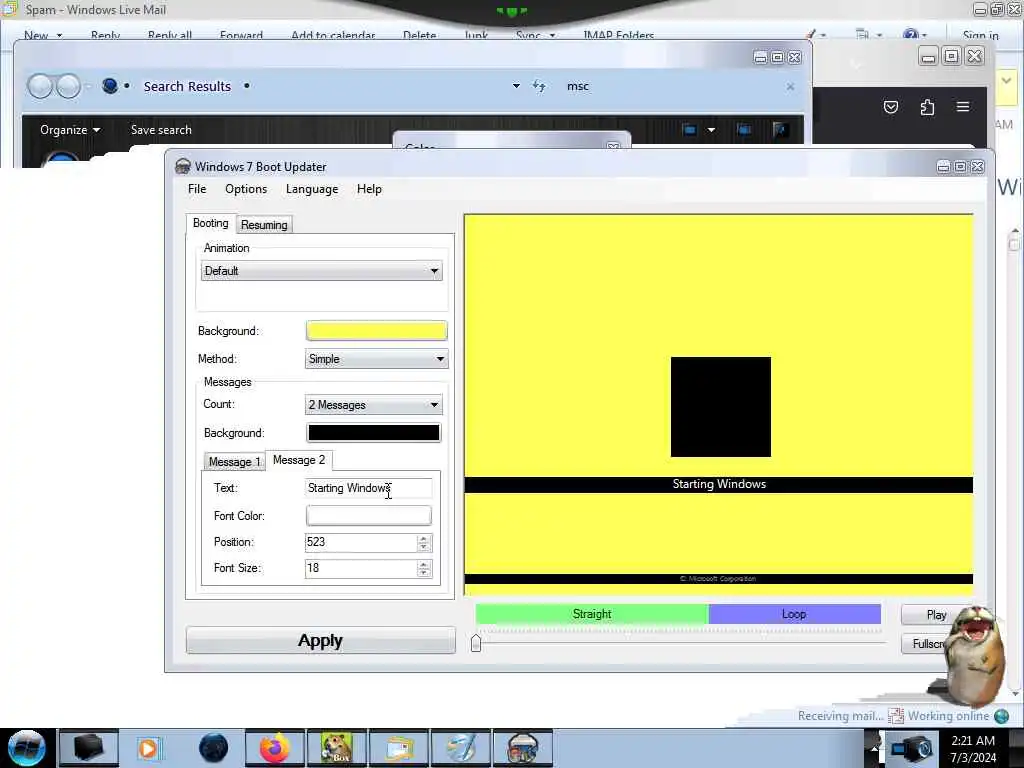Click the green Straight animation segment
The image size is (1024, 768).
click(x=592, y=614)
